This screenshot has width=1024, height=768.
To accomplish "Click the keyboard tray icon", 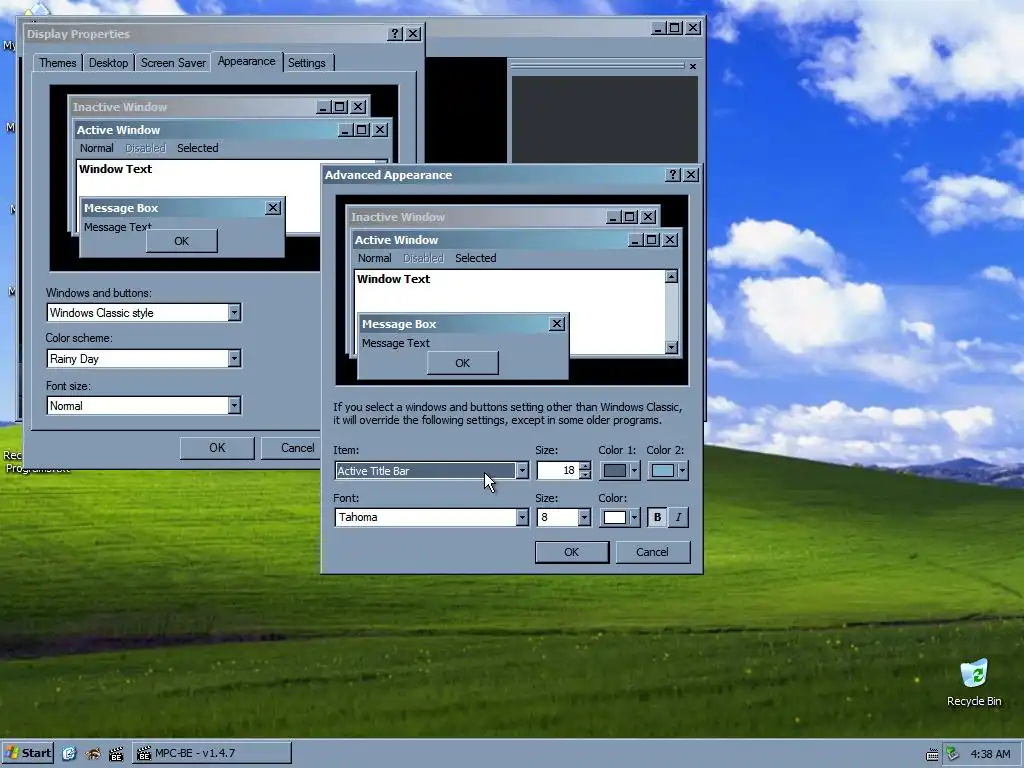I will 932,754.
